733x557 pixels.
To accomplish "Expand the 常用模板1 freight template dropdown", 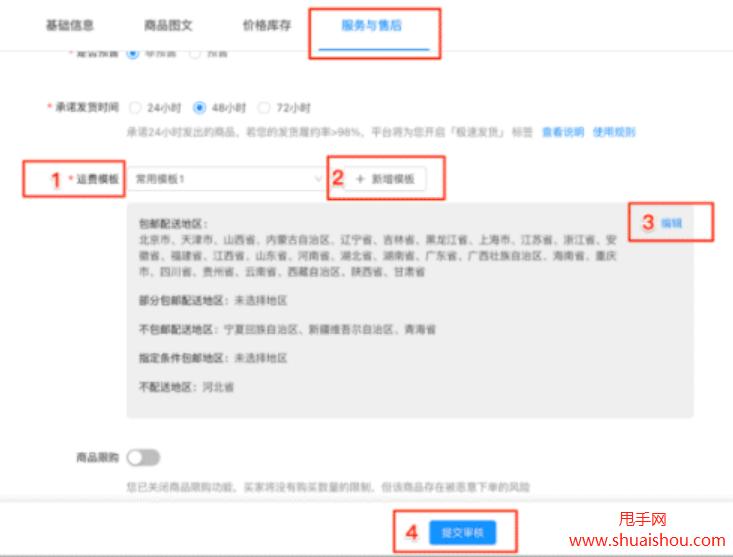I will pyautogui.click(x=225, y=179).
